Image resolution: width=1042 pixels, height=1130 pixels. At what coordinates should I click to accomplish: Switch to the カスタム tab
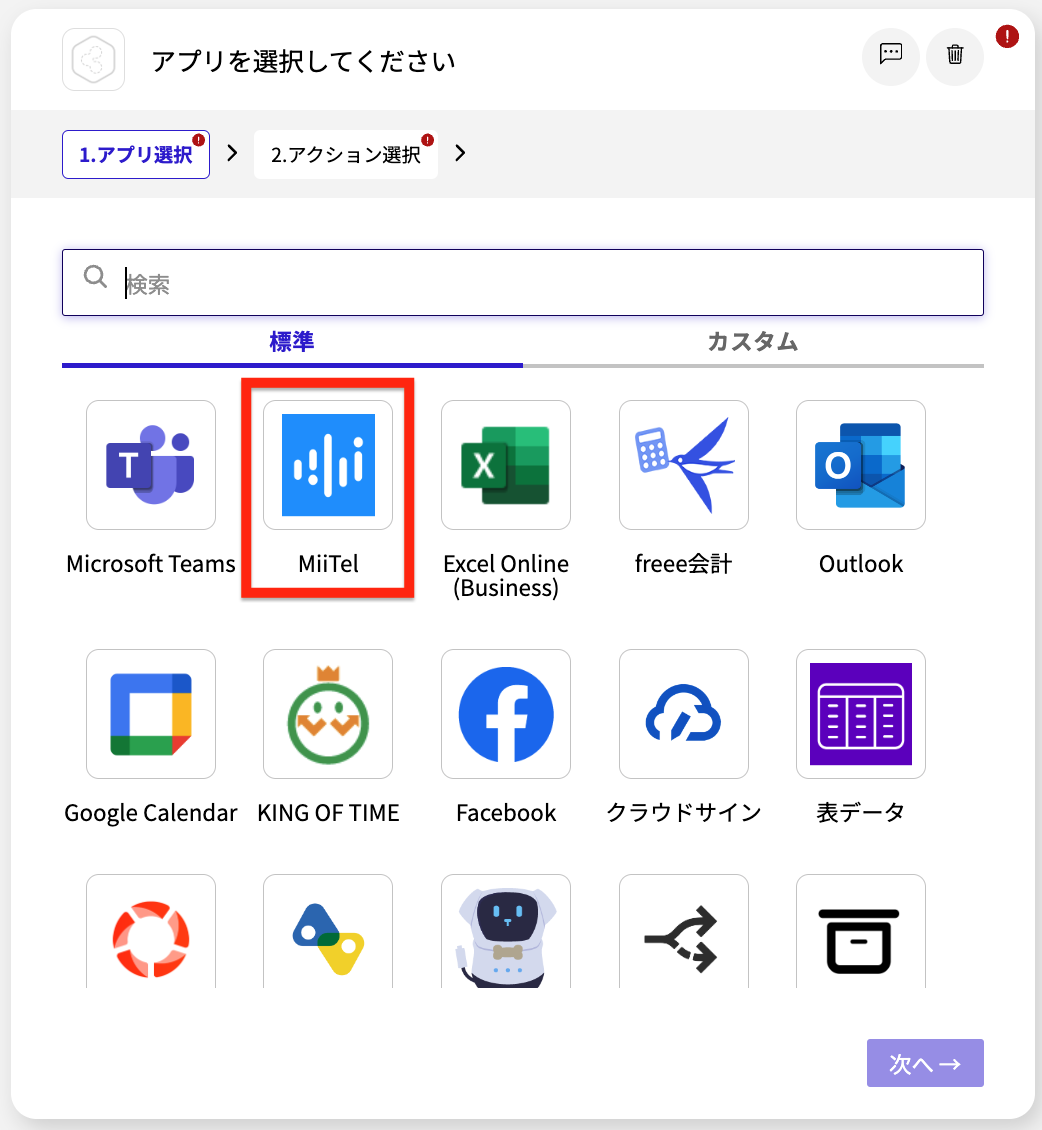tap(753, 342)
